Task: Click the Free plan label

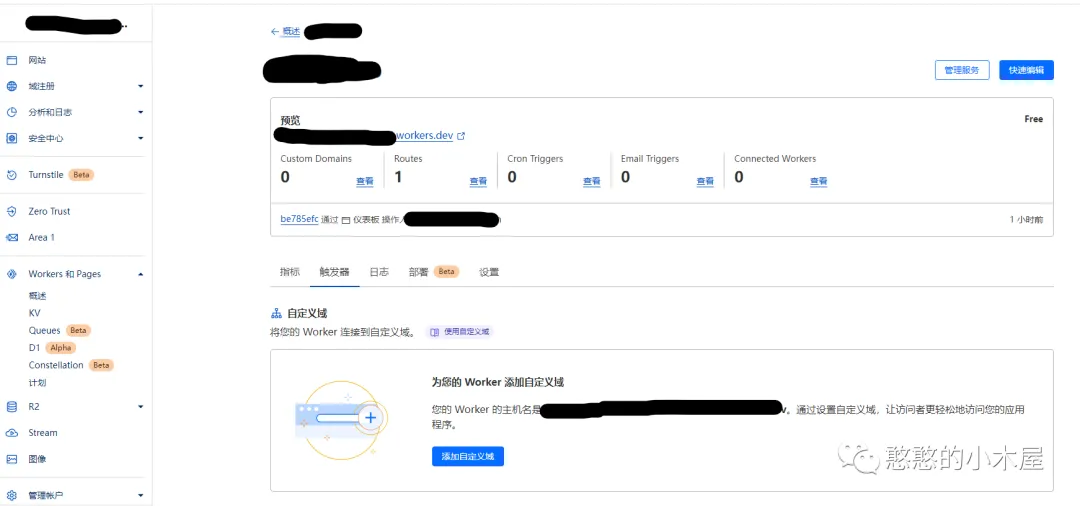Action: click(x=1034, y=119)
